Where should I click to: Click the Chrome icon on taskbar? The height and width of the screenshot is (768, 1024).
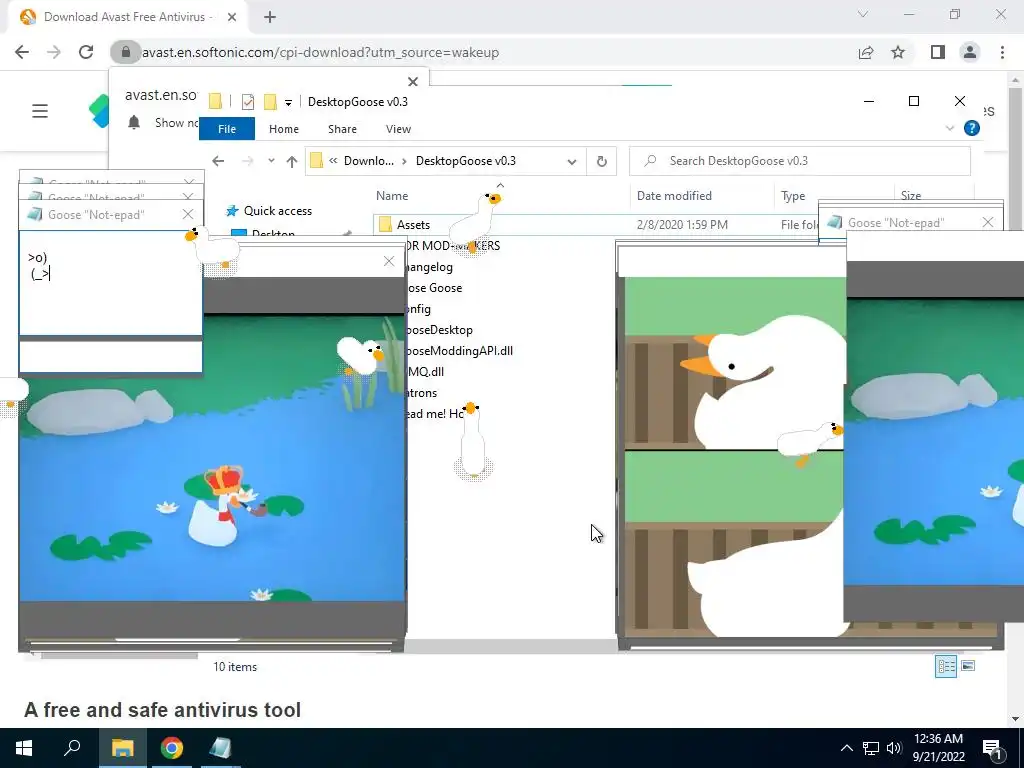172,748
